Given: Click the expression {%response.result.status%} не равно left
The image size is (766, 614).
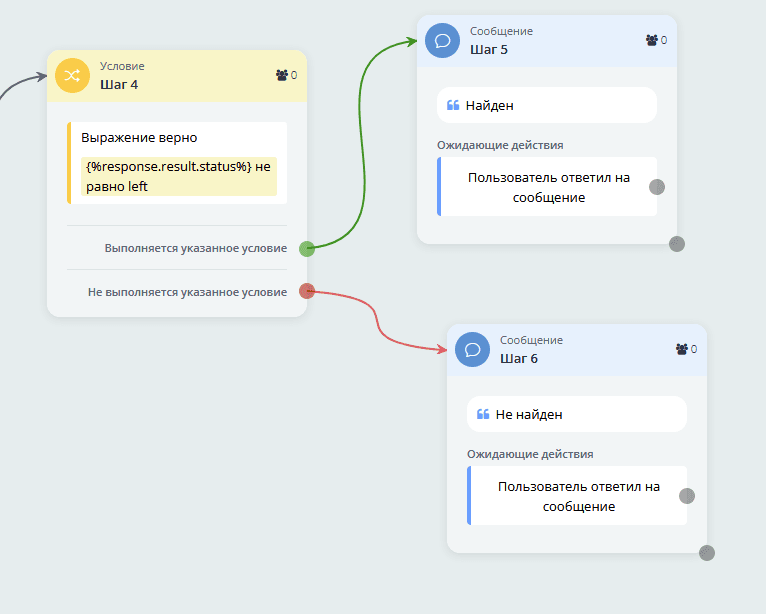Looking at the screenshot, I should pyautogui.click(x=178, y=176).
